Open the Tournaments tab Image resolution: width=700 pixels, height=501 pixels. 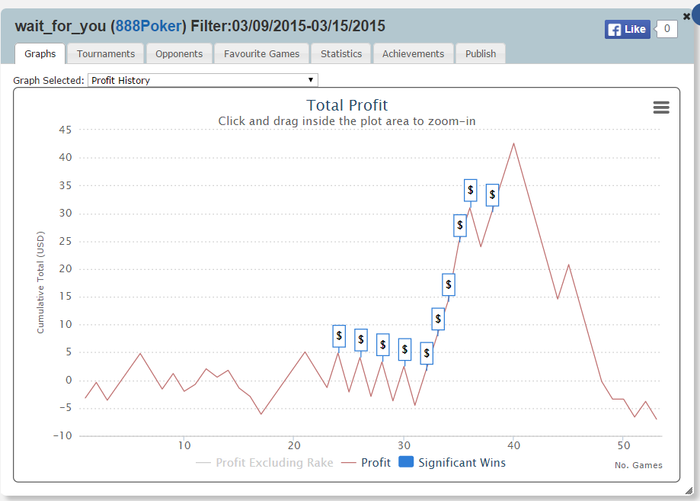click(x=105, y=54)
